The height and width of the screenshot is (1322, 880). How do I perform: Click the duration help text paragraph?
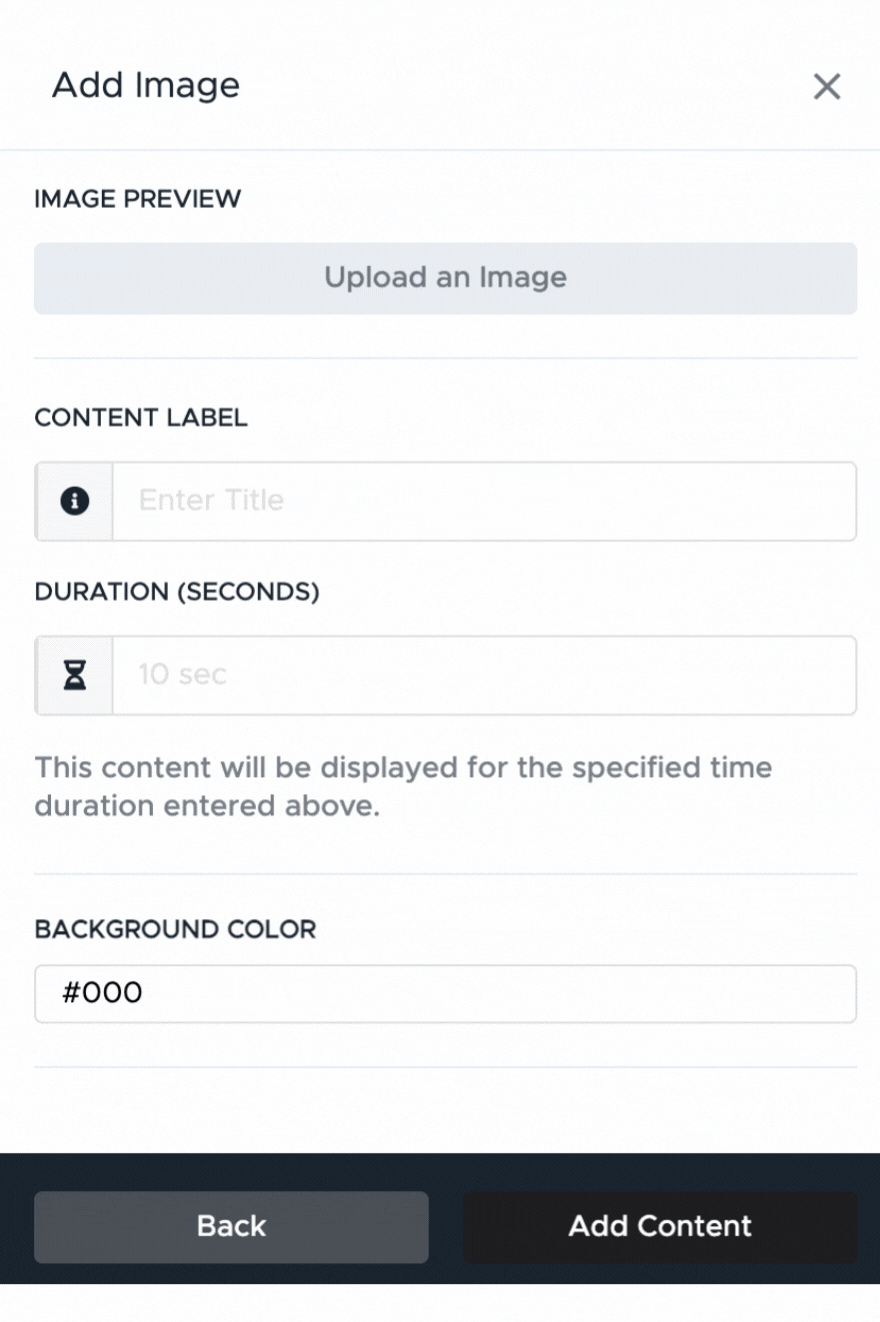click(x=403, y=787)
